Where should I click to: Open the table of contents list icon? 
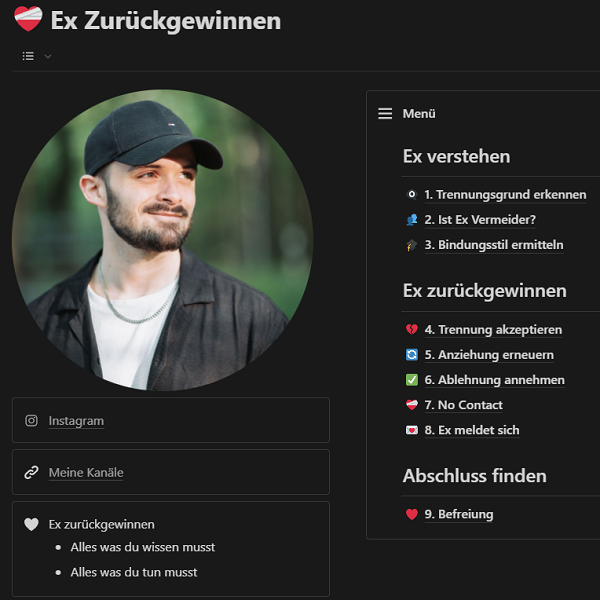tap(28, 56)
